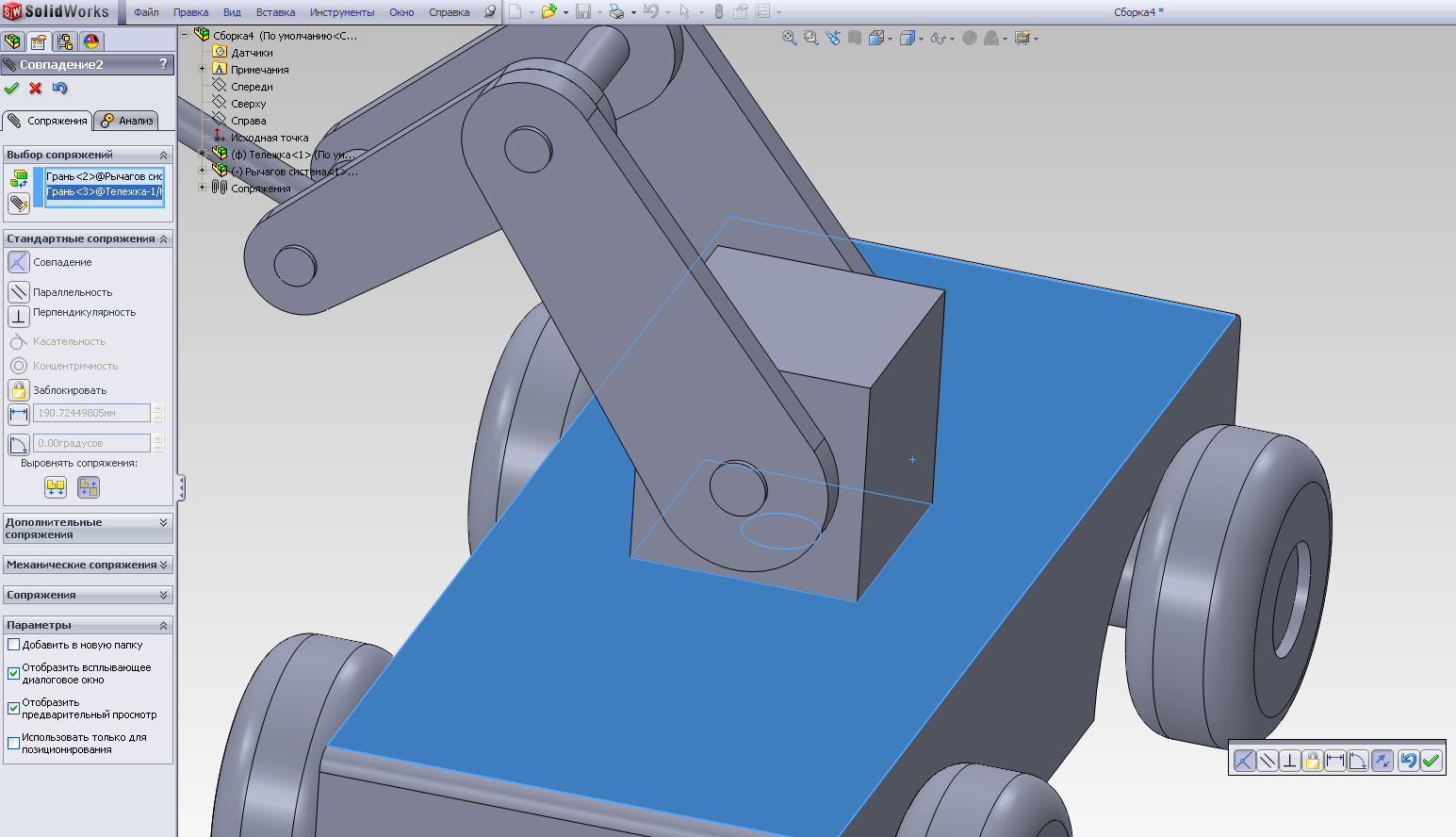Click the Display Style cube icon
This screenshot has width=1456, height=837.
[907, 38]
